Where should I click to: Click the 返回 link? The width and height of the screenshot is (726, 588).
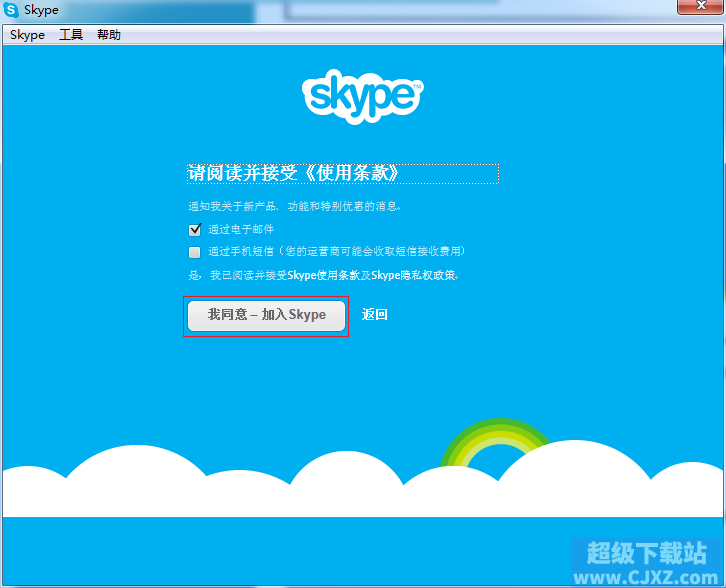[375, 314]
